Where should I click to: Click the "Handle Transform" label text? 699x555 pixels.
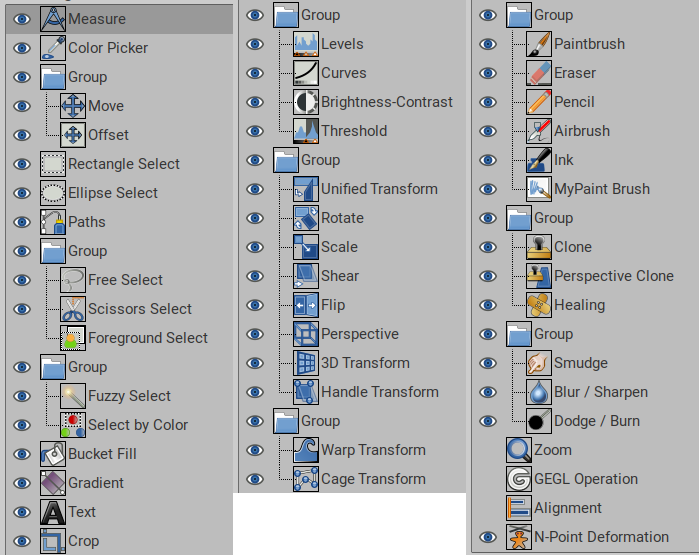(x=380, y=392)
